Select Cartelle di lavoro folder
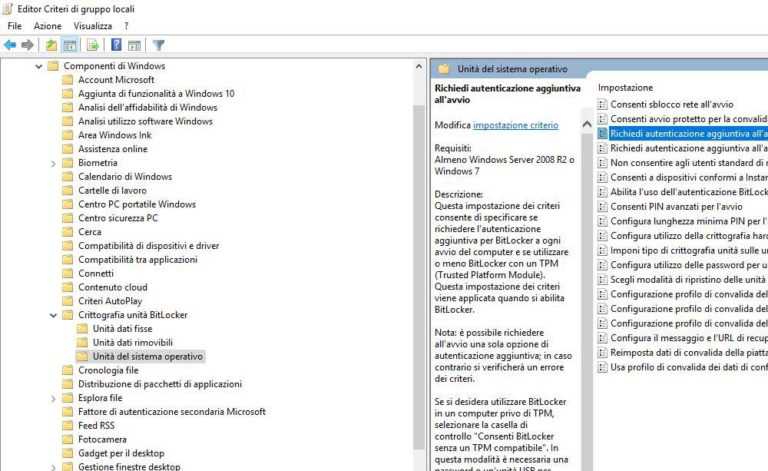Viewport: 768px width, 471px height. click(112, 190)
